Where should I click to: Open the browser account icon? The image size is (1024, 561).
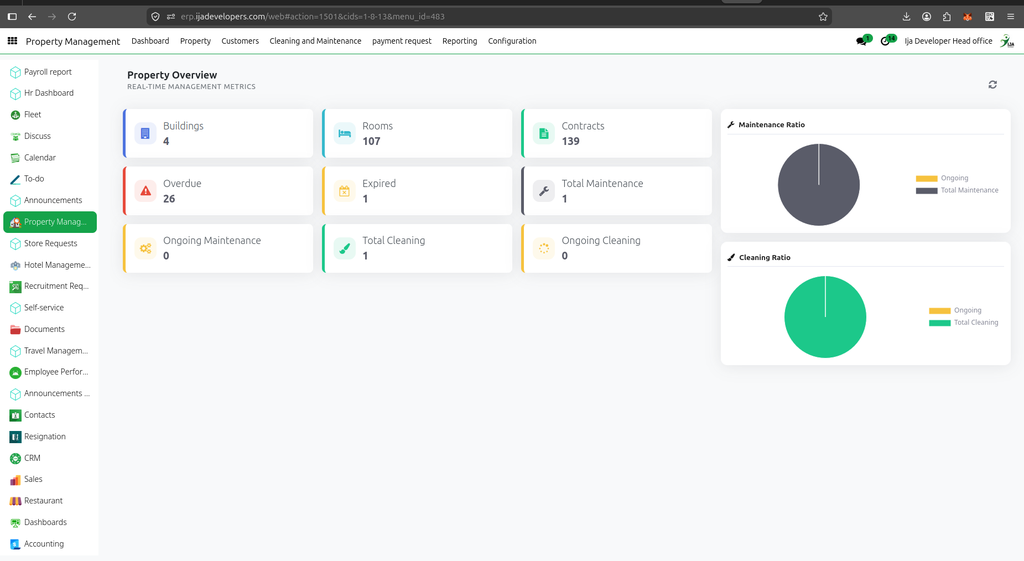(927, 16)
